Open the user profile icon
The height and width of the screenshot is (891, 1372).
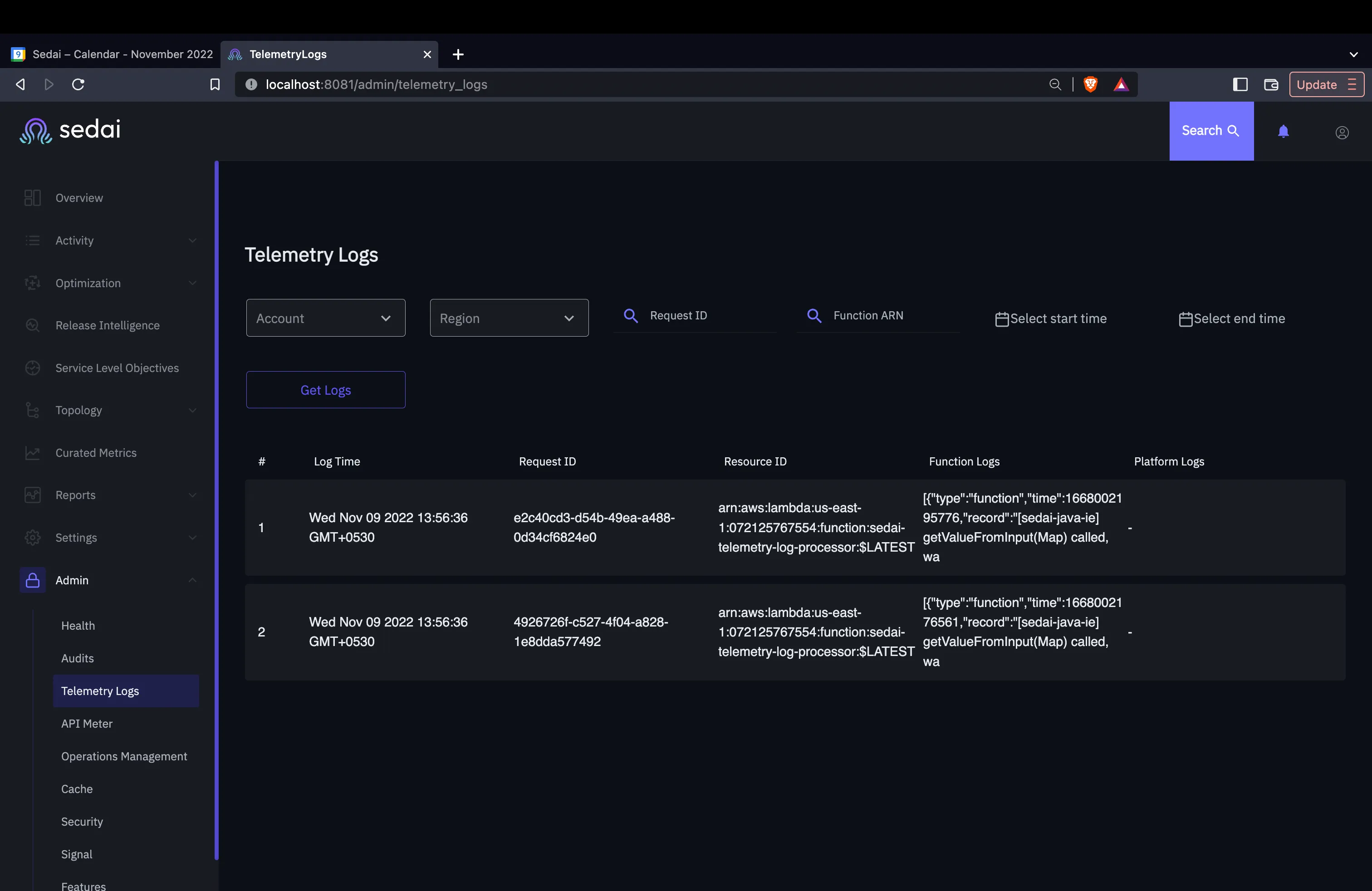click(x=1342, y=132)
